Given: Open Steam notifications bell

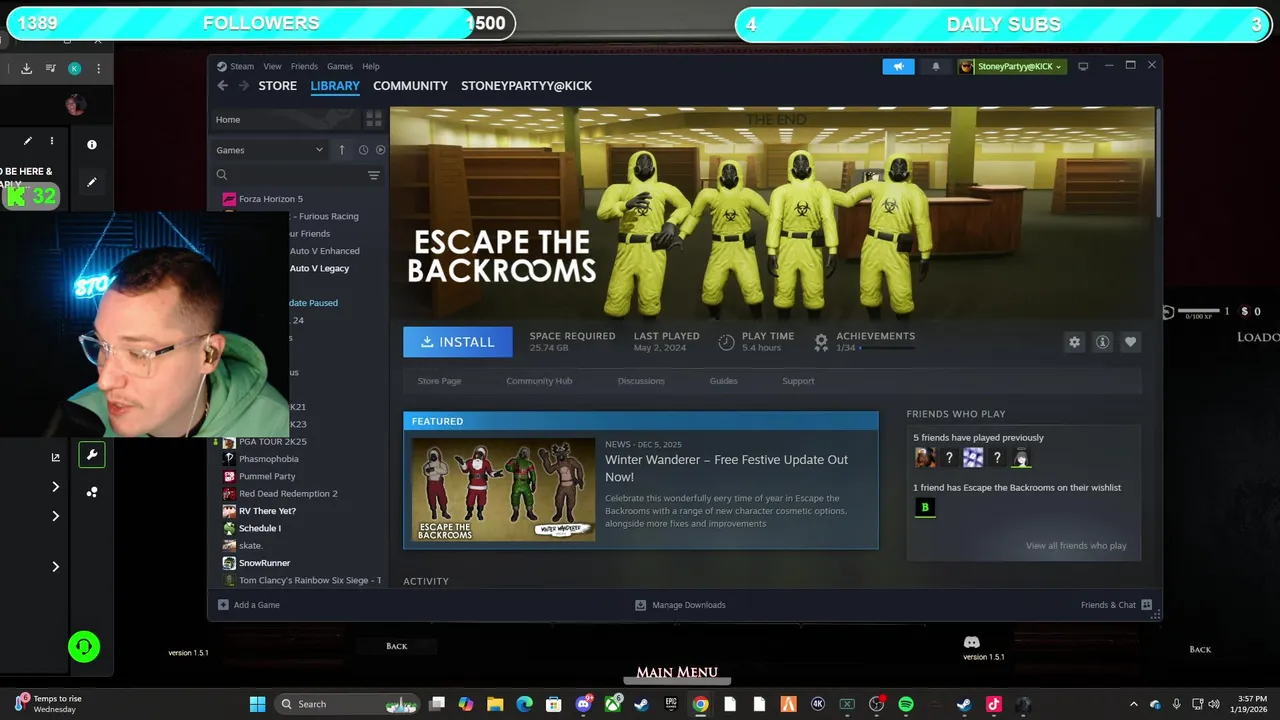Looking at the screenshot, I should point(936,66).
